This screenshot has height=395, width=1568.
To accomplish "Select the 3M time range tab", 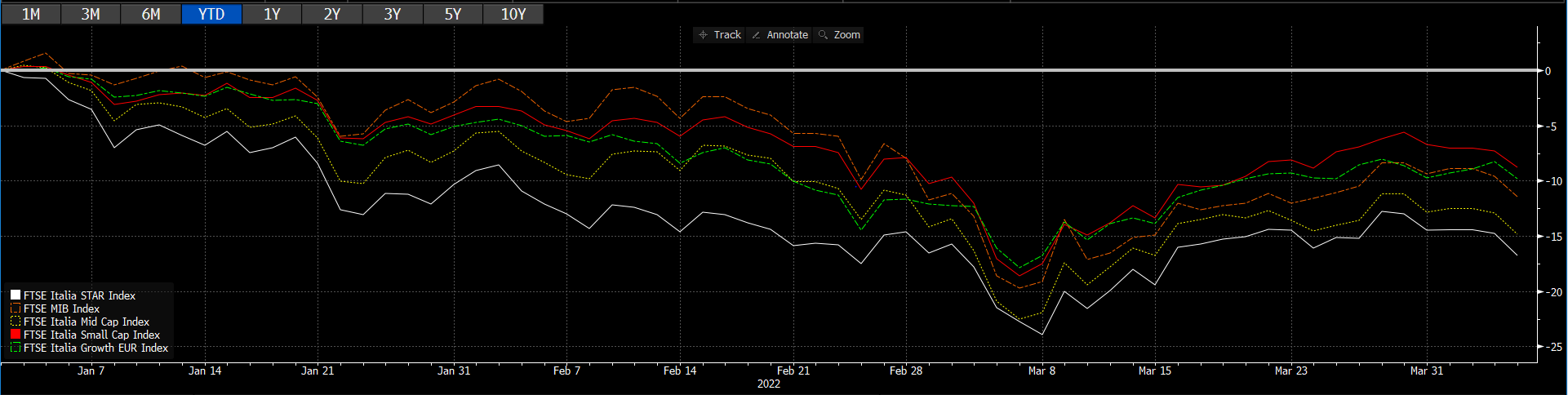I will pyautogui.click(x=91, y=14).
